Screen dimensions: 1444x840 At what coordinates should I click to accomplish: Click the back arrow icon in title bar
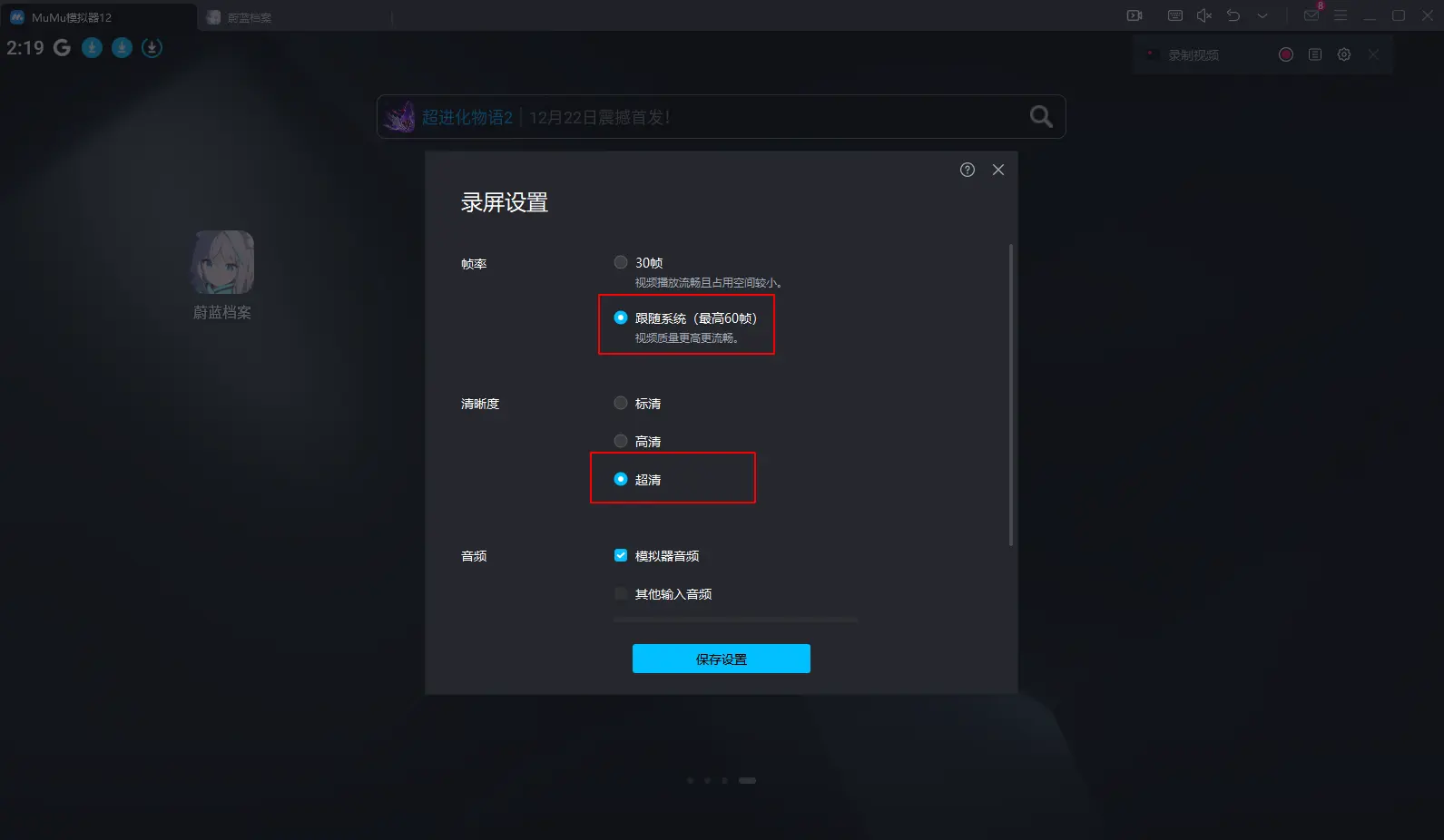[x=1233, y=15]
